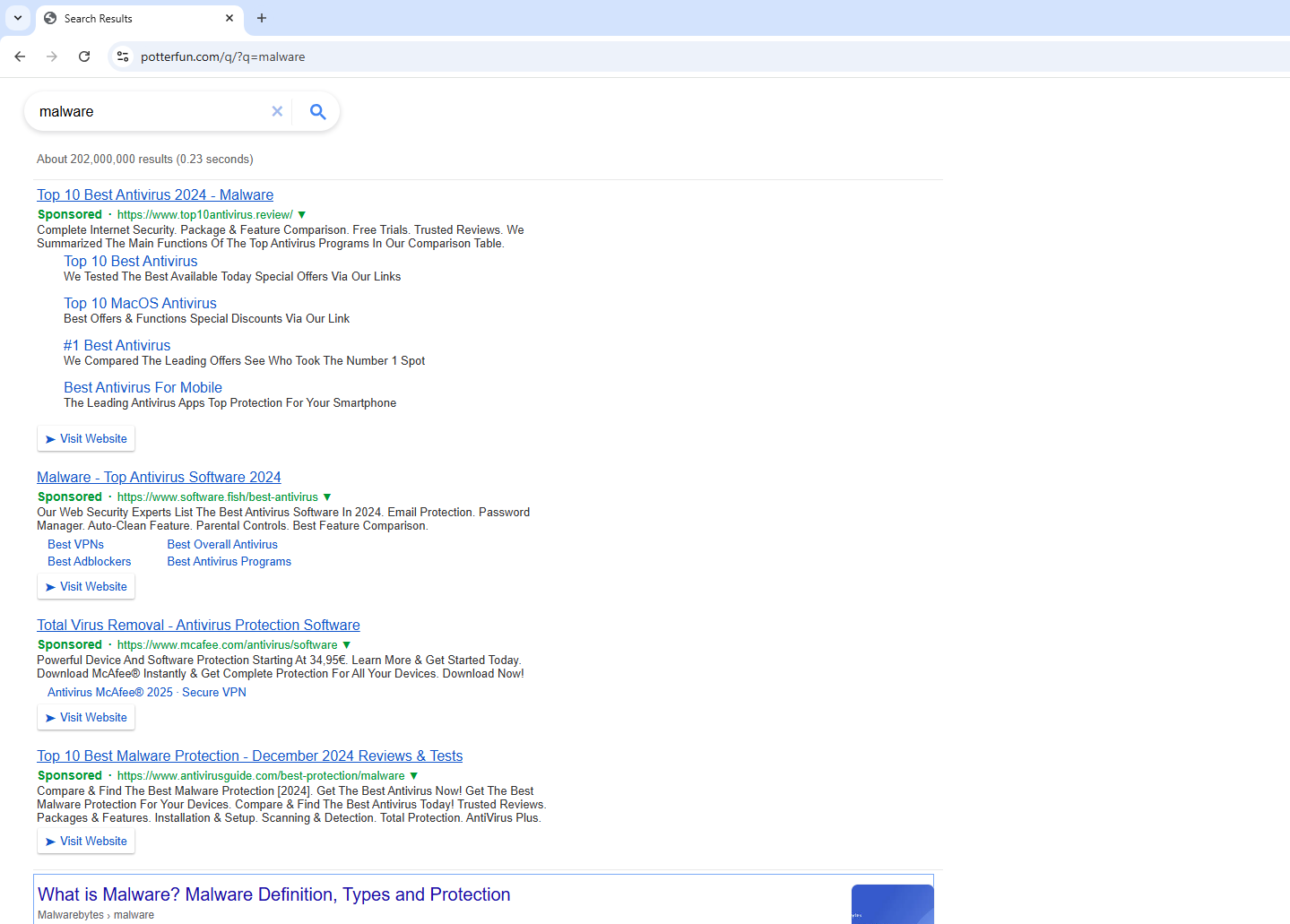Open Secure VPN link
Screen dimensions: 1290x924
(213, 692)
